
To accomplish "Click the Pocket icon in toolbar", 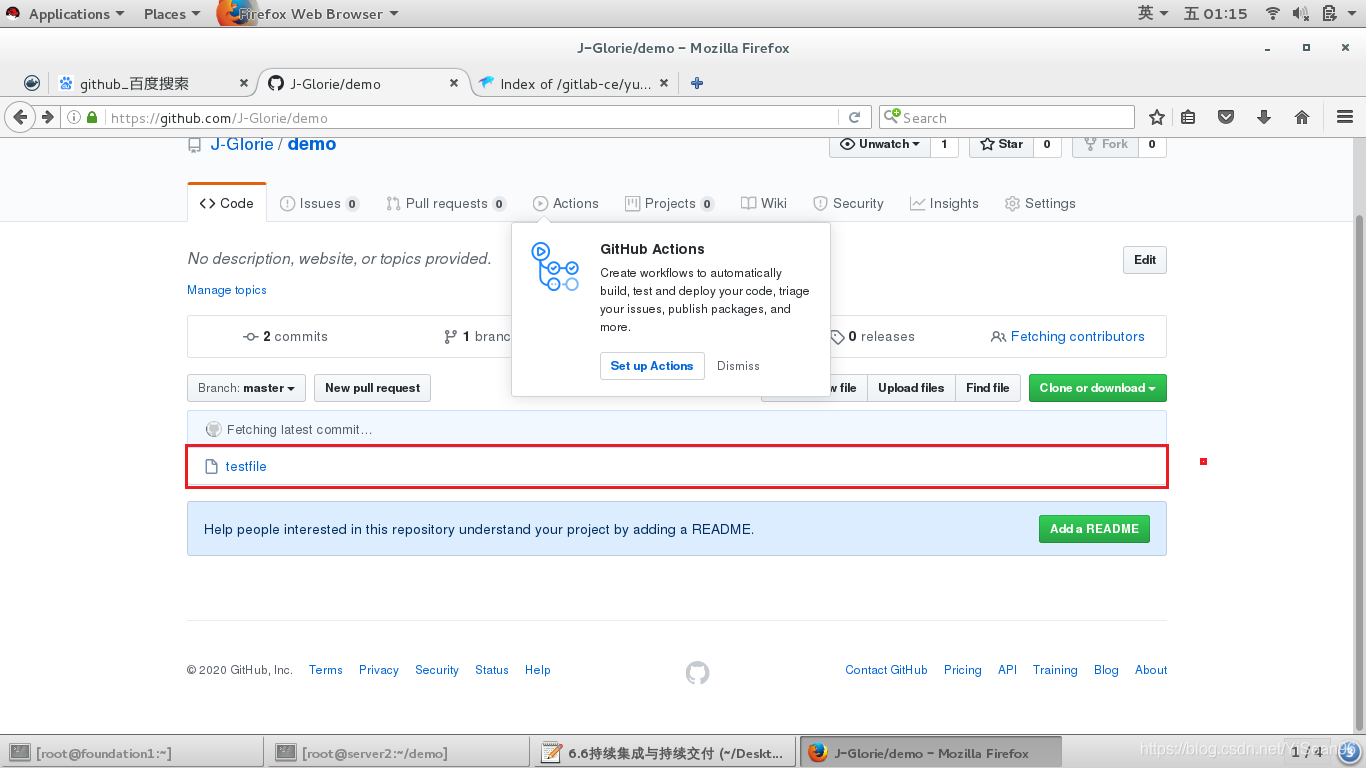I will point(1226,117).
